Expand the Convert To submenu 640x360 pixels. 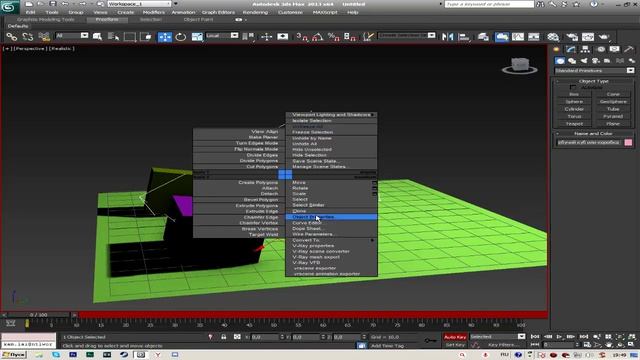tap(331, 240)
